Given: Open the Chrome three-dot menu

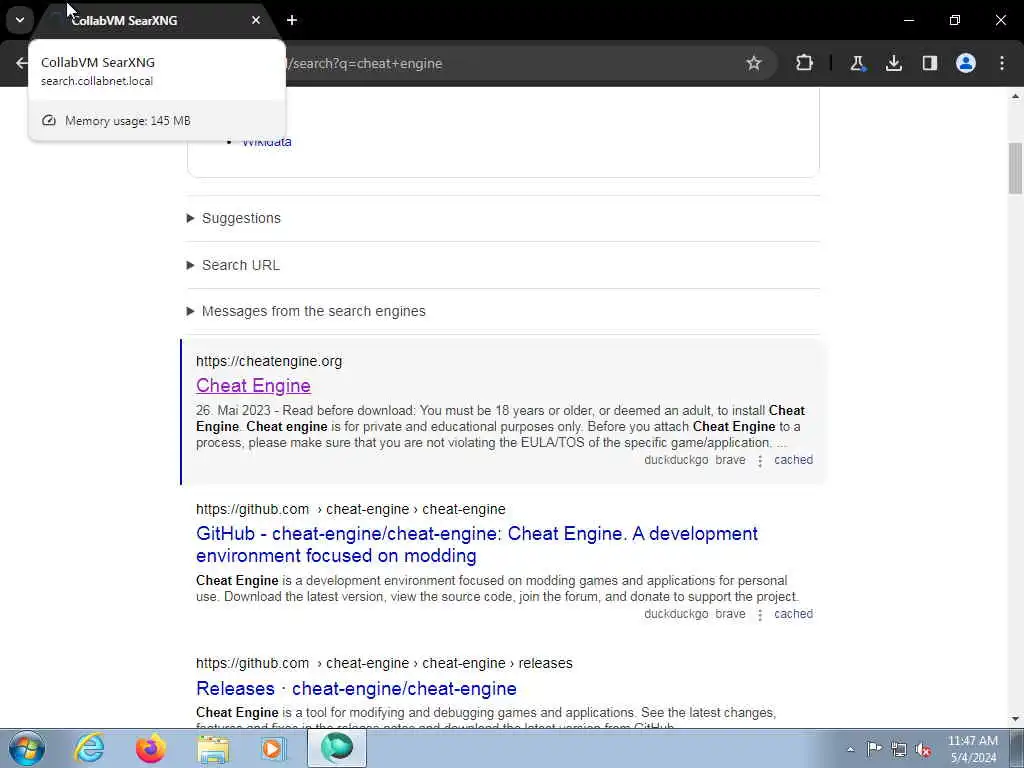Looking at the screenshot, I should point(1002,63).
